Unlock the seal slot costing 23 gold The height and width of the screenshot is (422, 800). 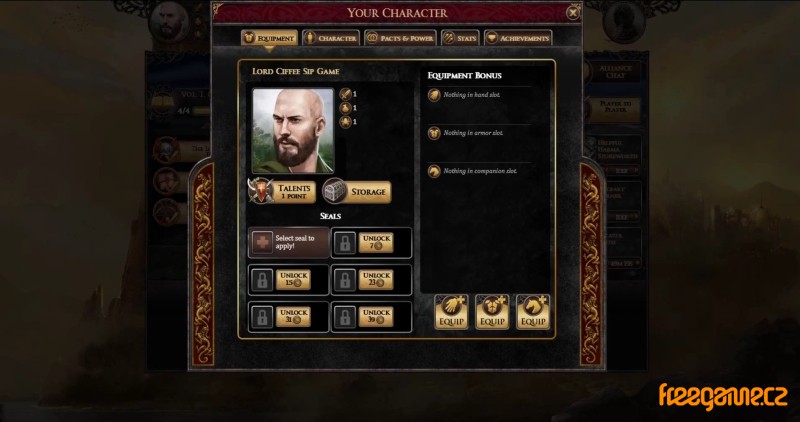tap(376, 280)
